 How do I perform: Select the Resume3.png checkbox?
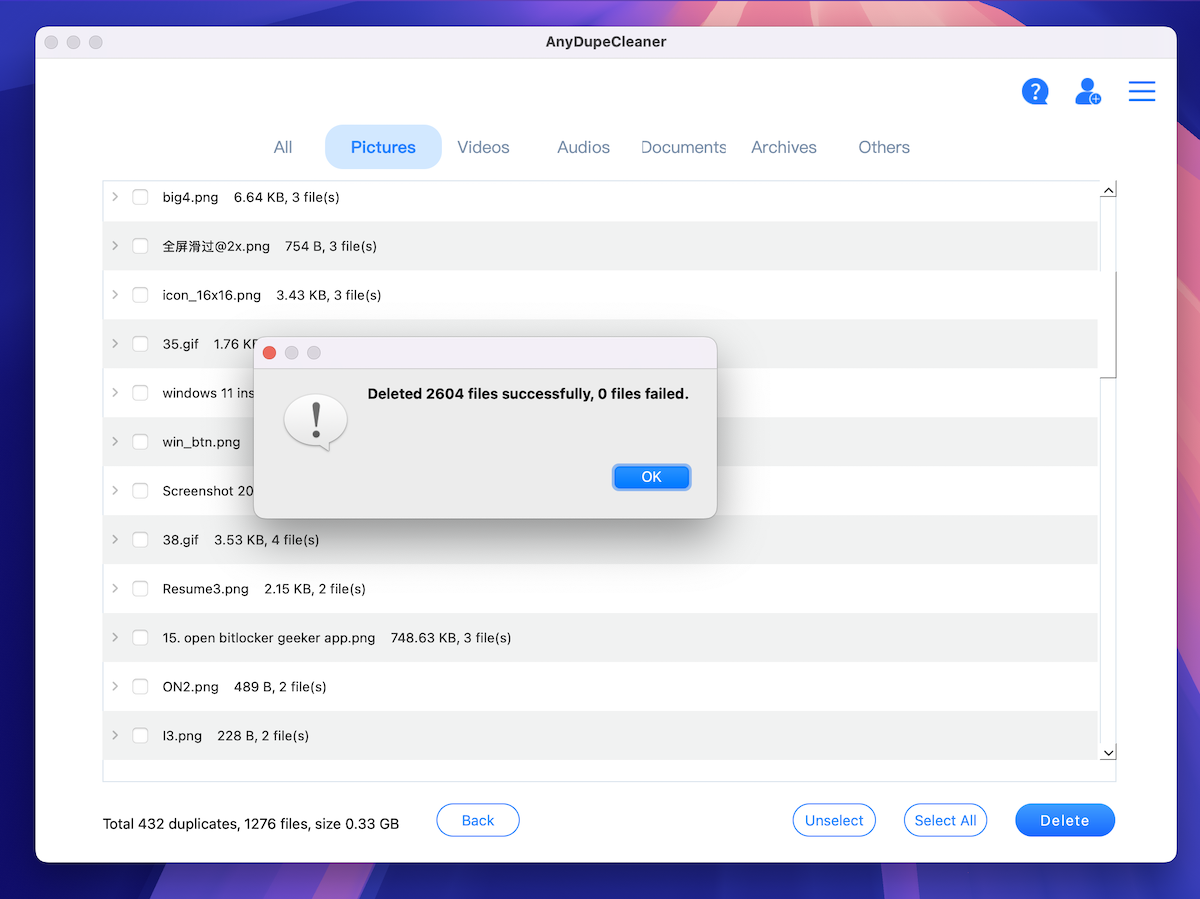pyautogui.click(x=140, y=589)
